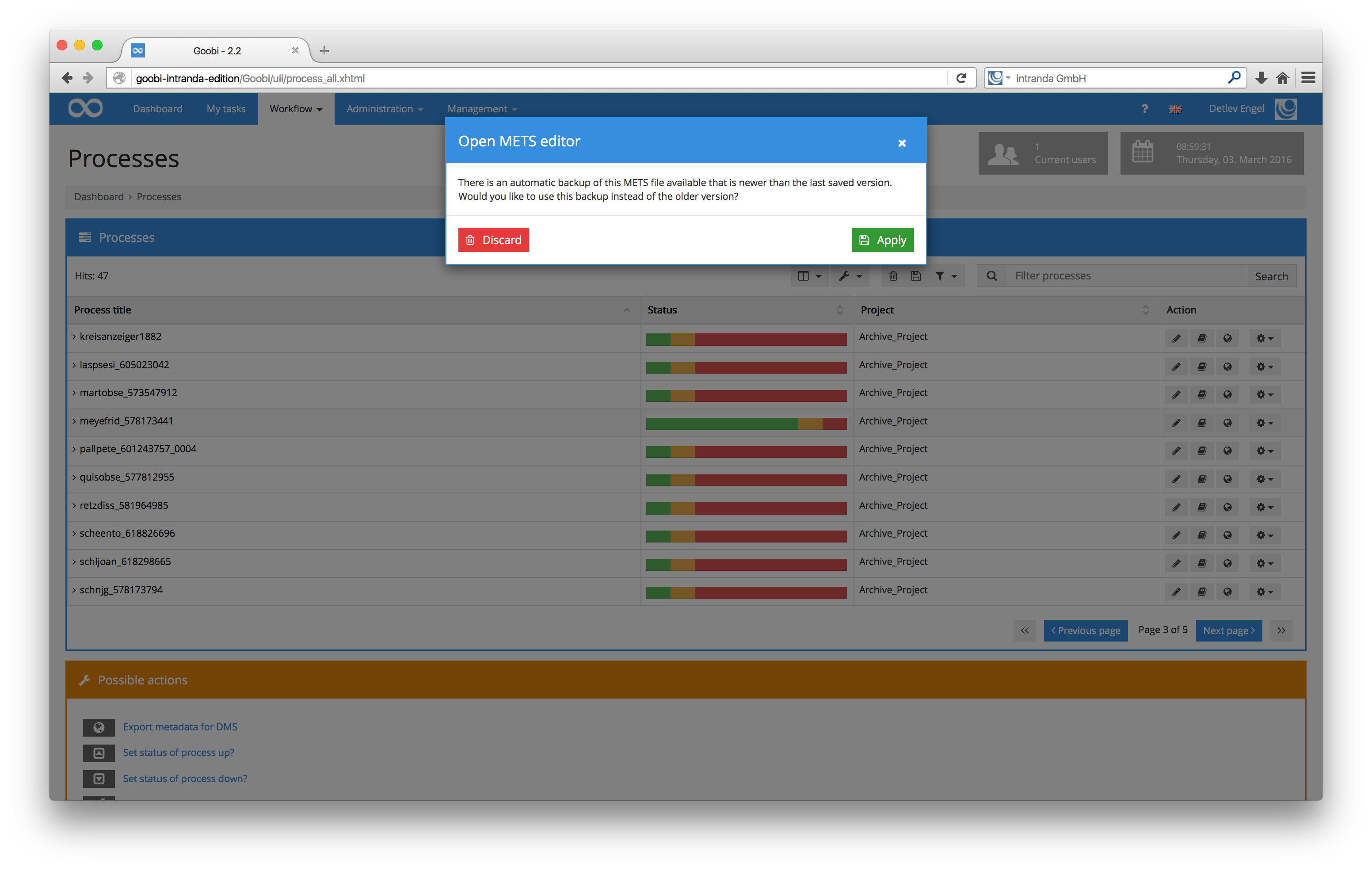The height and width of the screenshot is (871, 1372).
Task: Click the schnjg_578173794 status progress bar
Action: [x=746, y=592]
